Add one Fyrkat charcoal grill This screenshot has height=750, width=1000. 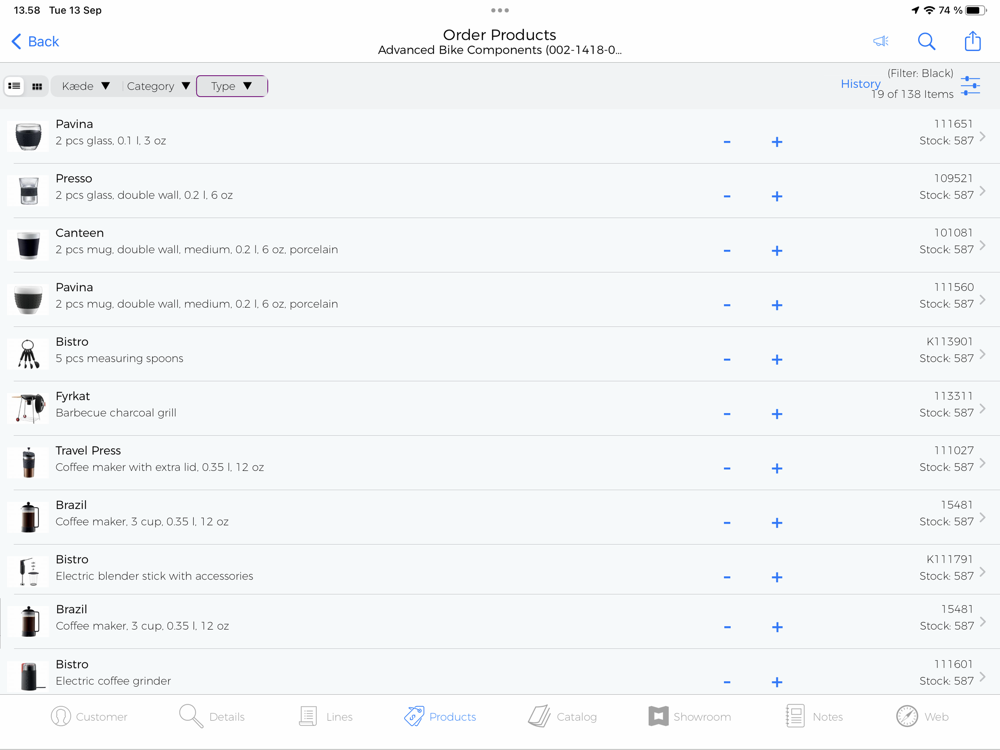[x=777, y=414]
